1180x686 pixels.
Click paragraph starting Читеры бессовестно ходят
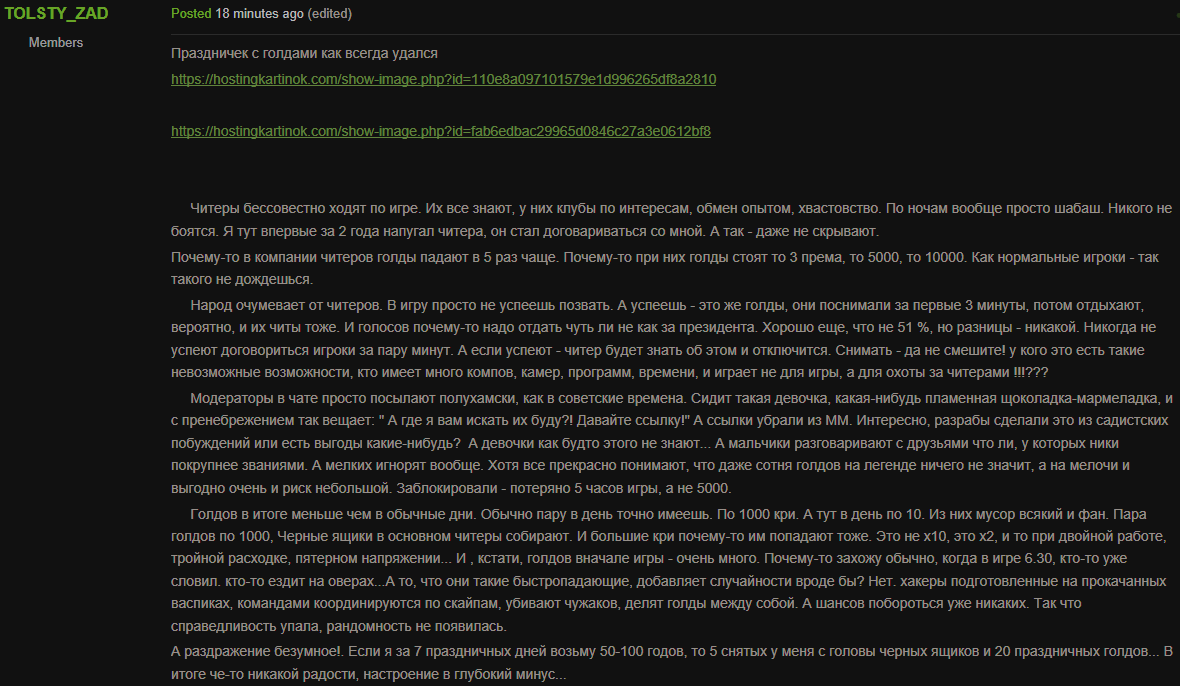(671, 220)
